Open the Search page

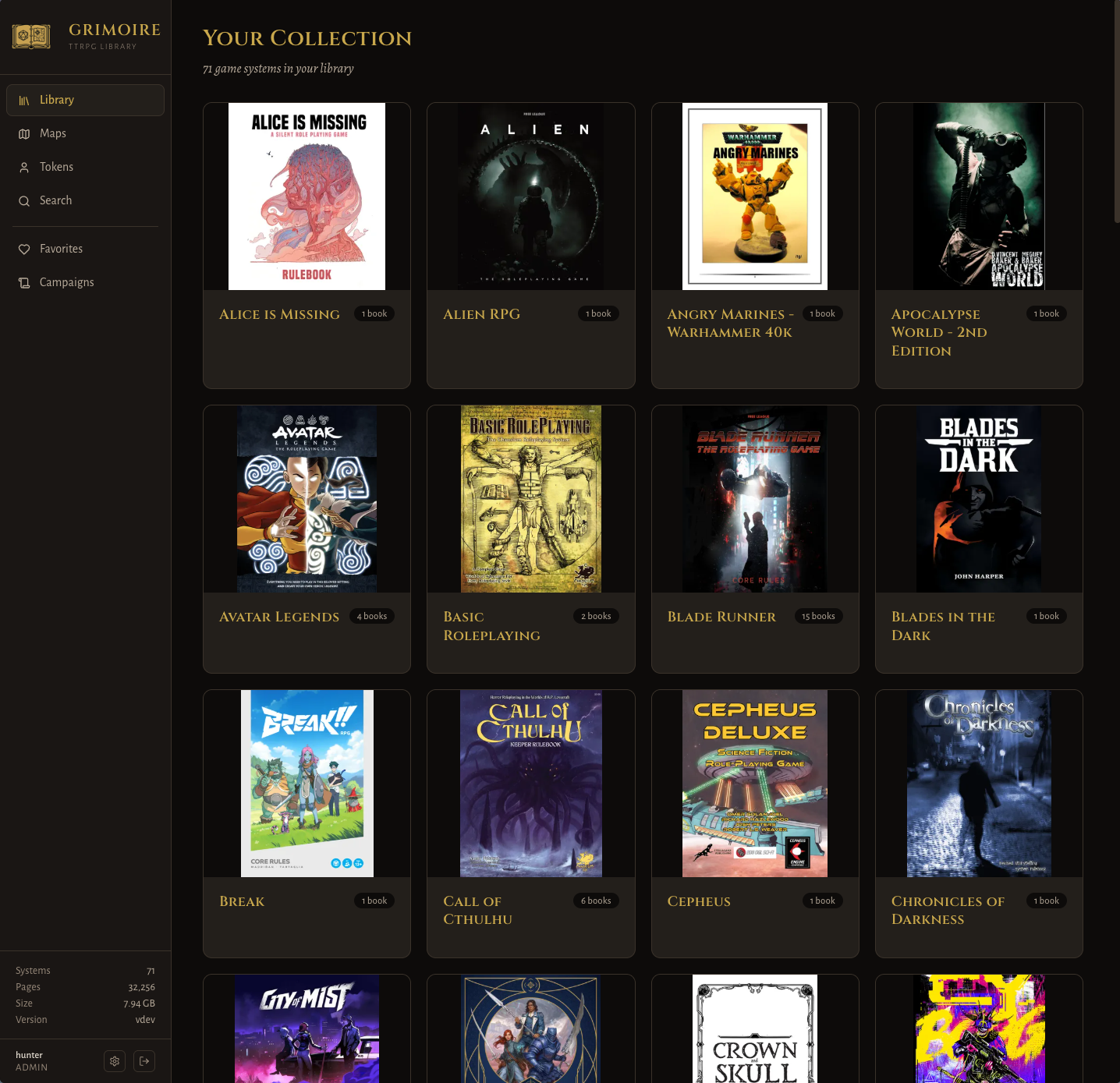click(x=85, y=200)
